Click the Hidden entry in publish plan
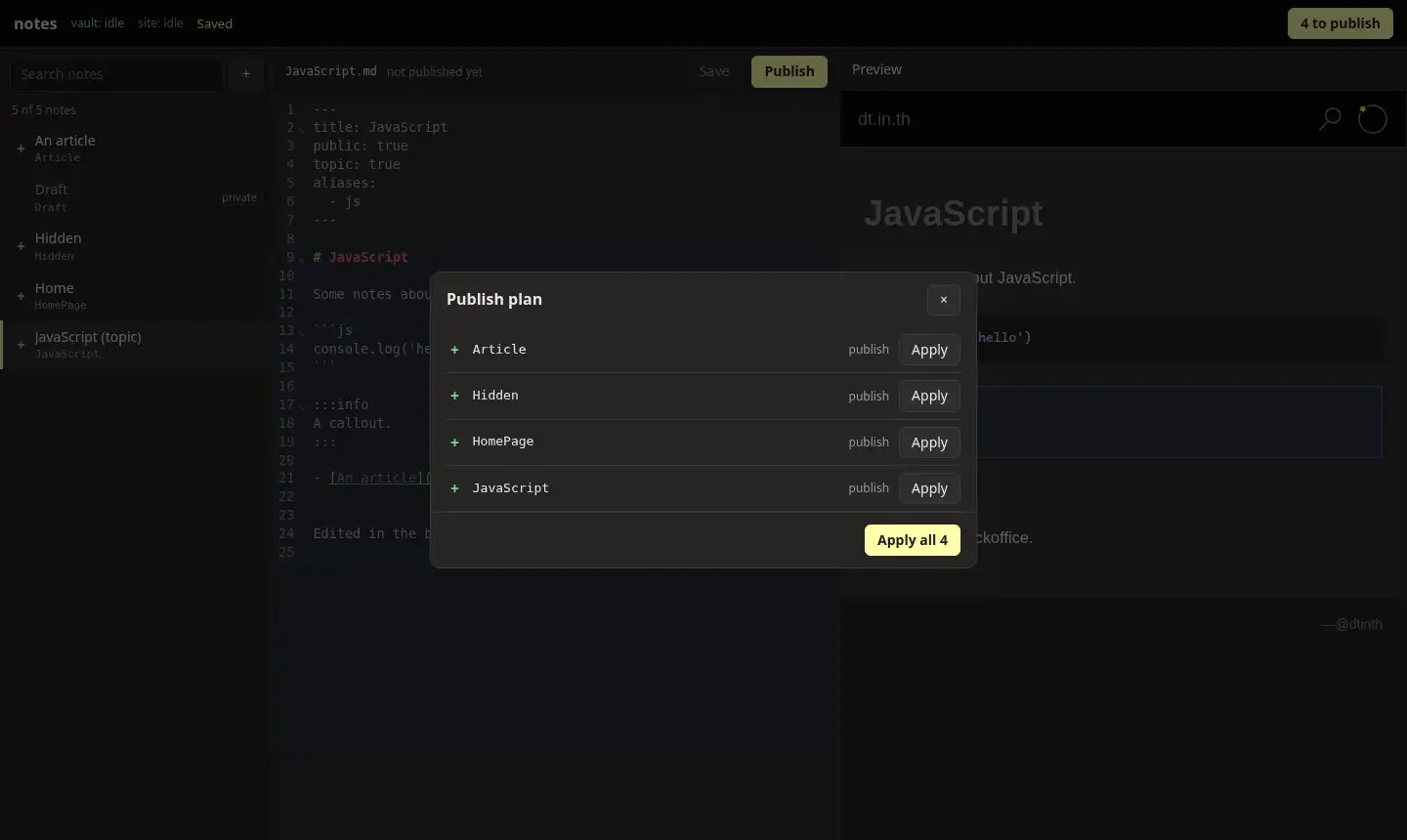Screen dimensions: 1407x840 coord(495,395)
